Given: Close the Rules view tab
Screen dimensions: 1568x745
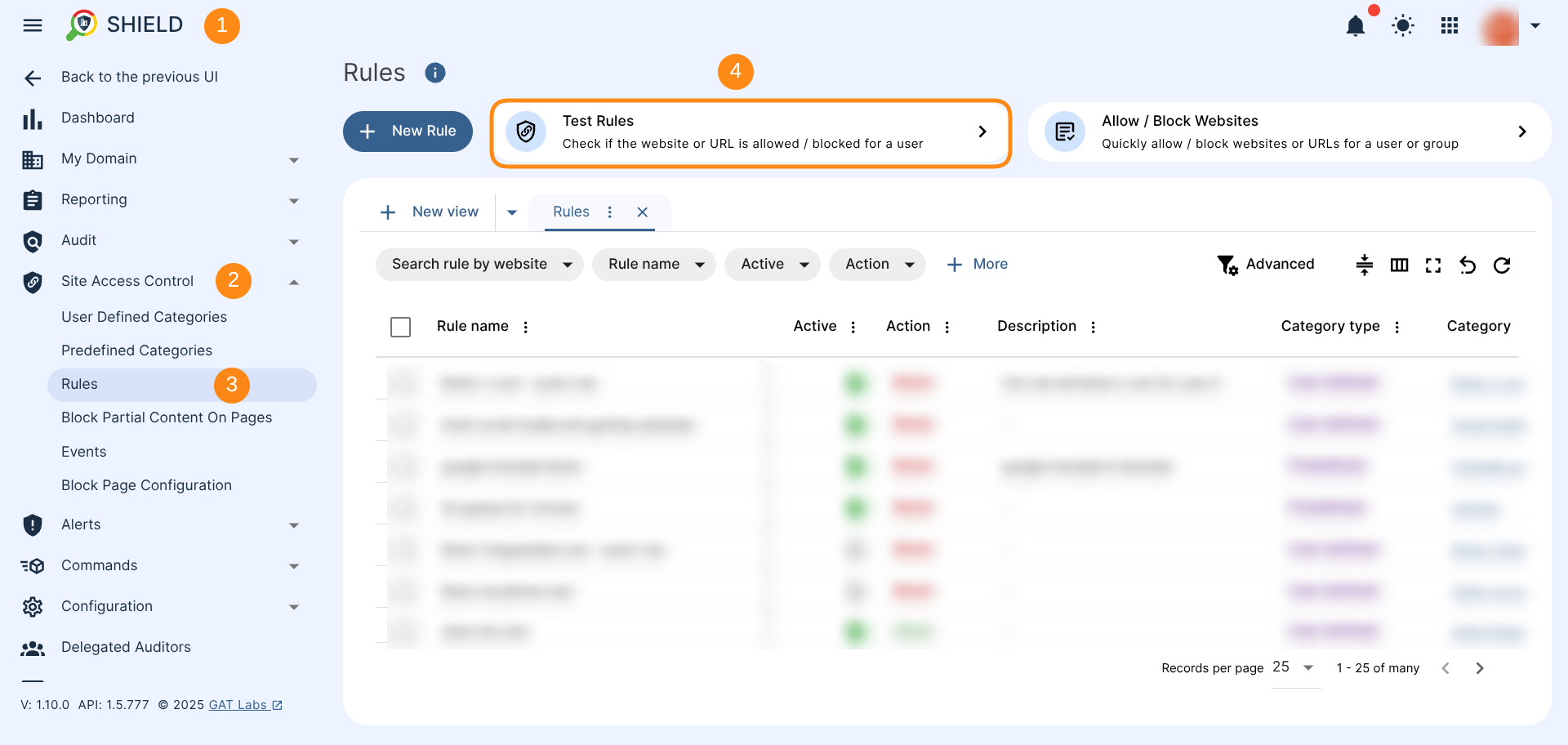Looking at the screenshot, I should point(643,212).
